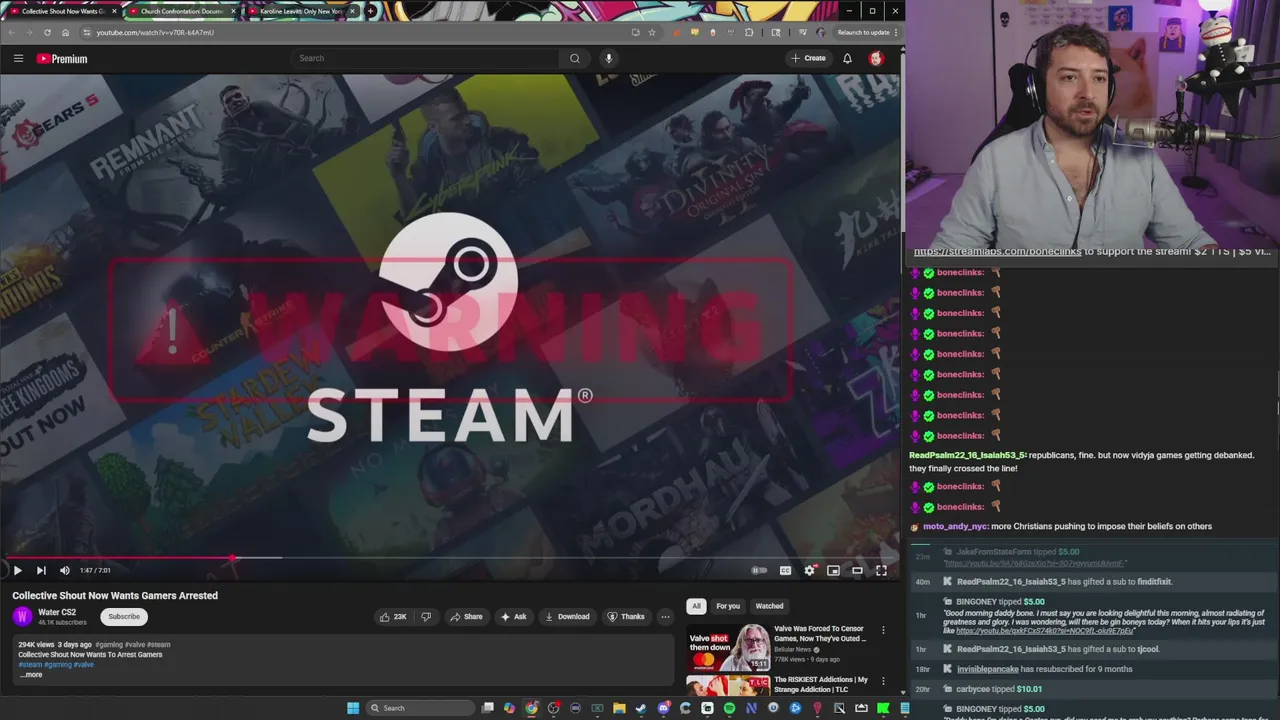Image resolution: width=1280 pixels, height=720 pixels.
Task: Open YouTube notifications bell
Action: (x=847, y=58)
